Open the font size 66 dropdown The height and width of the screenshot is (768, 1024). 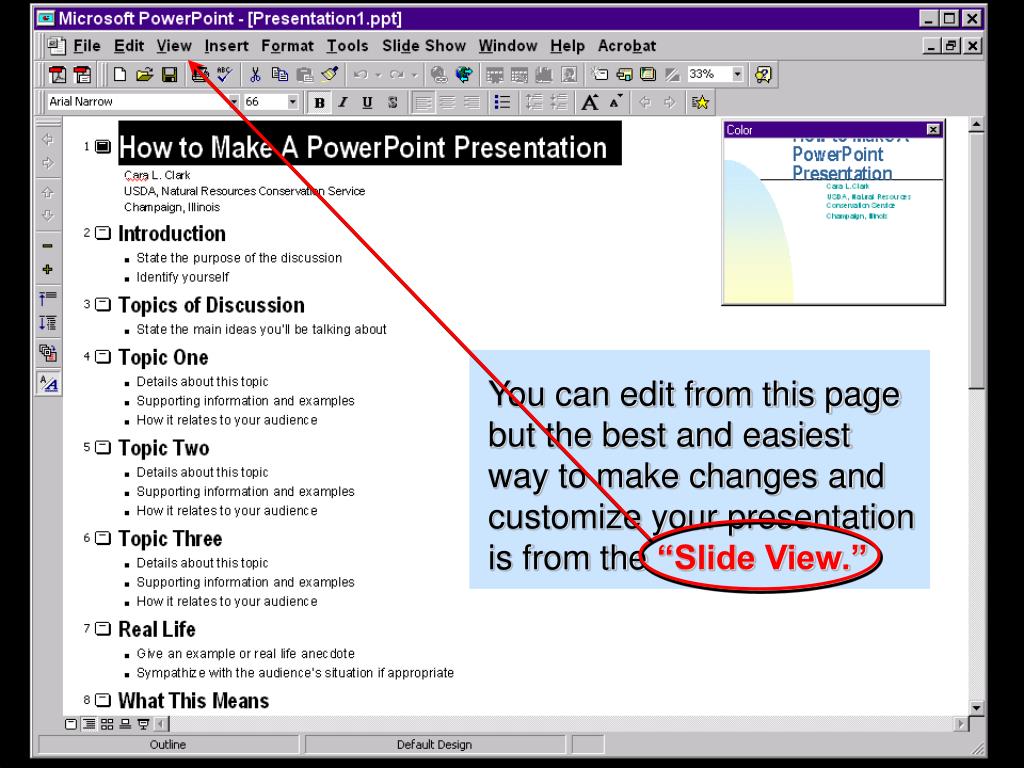click(293, 102)
